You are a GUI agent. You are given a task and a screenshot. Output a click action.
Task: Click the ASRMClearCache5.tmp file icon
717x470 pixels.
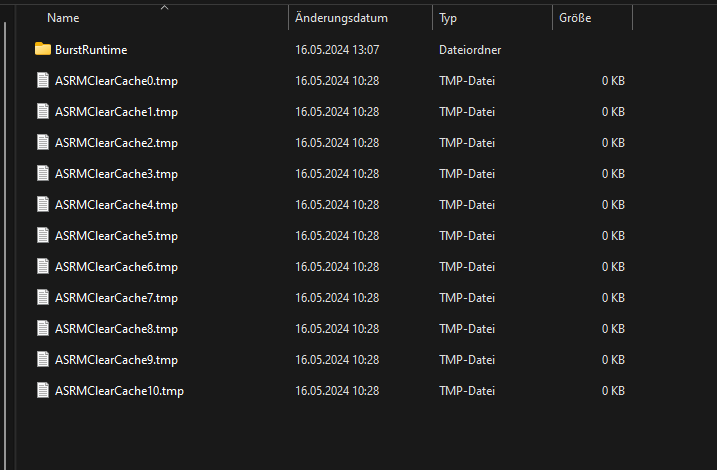pos(42,235)
